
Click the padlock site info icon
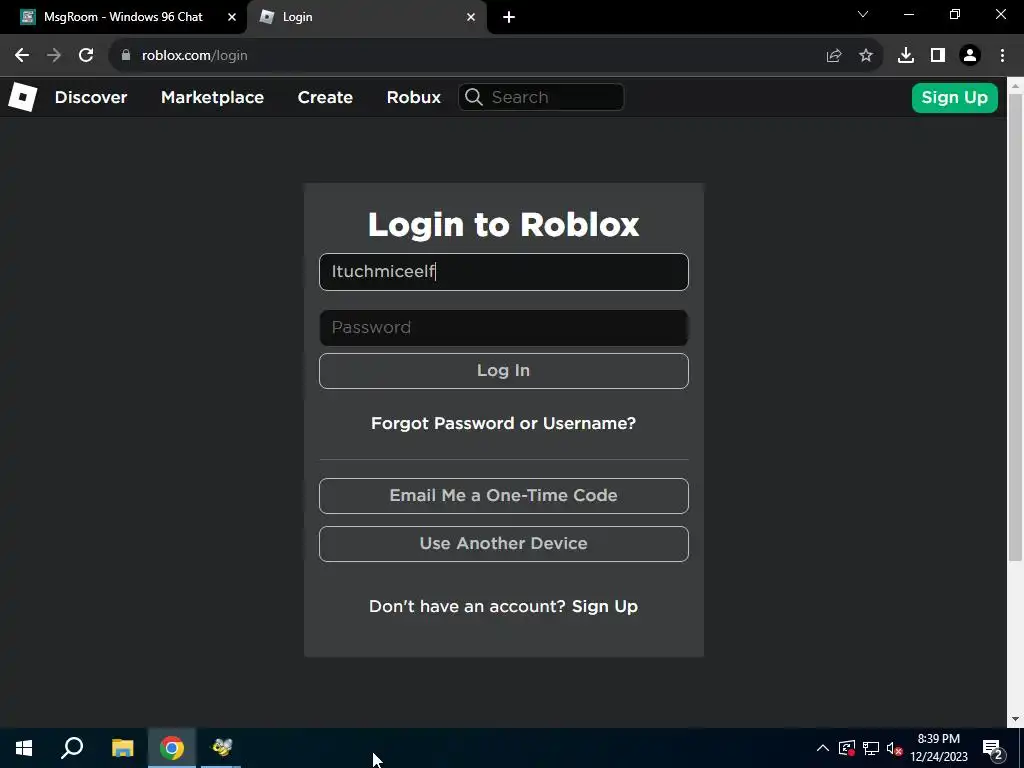126,56
